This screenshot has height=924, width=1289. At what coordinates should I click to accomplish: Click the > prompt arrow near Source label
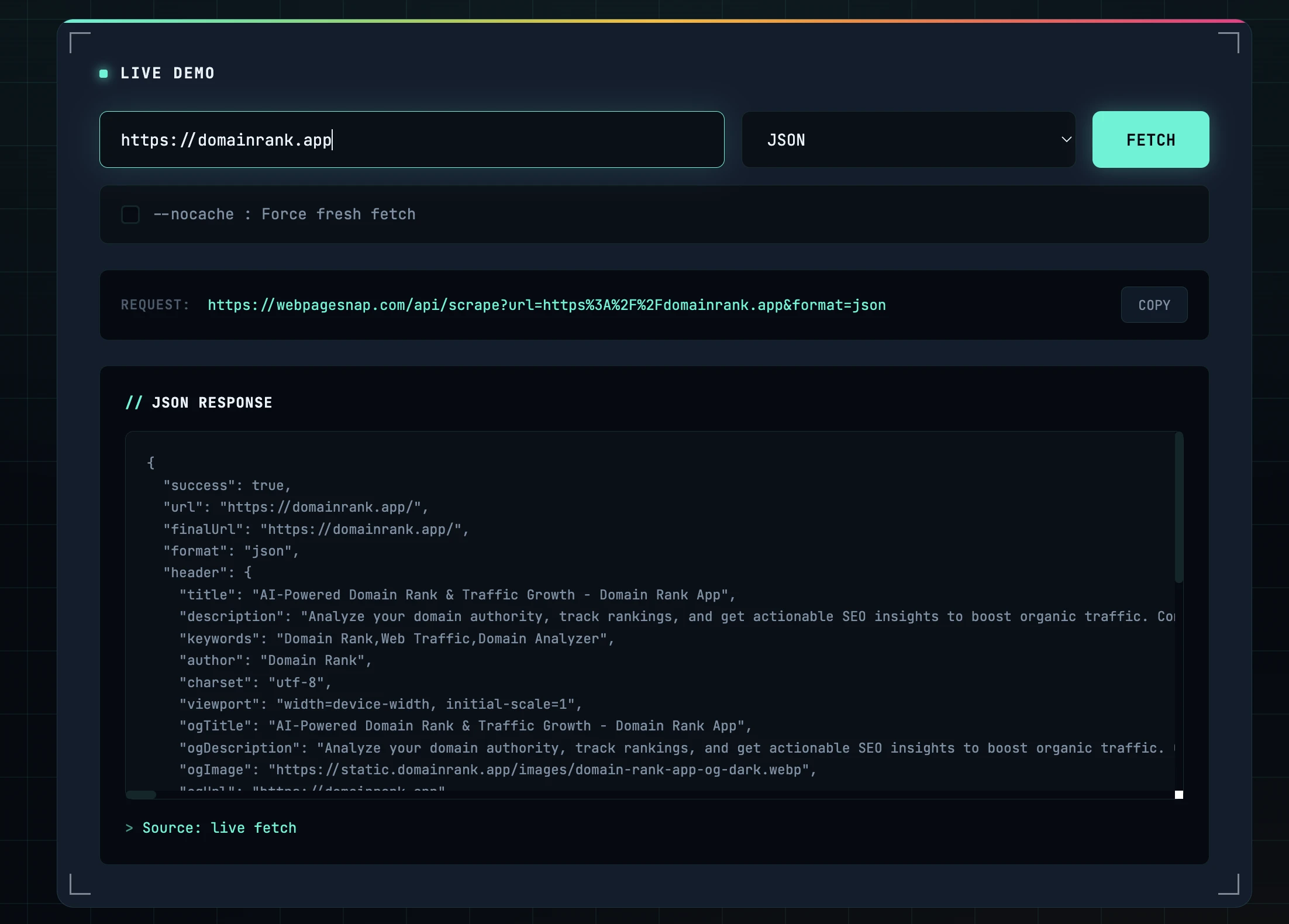coord(129,828)
